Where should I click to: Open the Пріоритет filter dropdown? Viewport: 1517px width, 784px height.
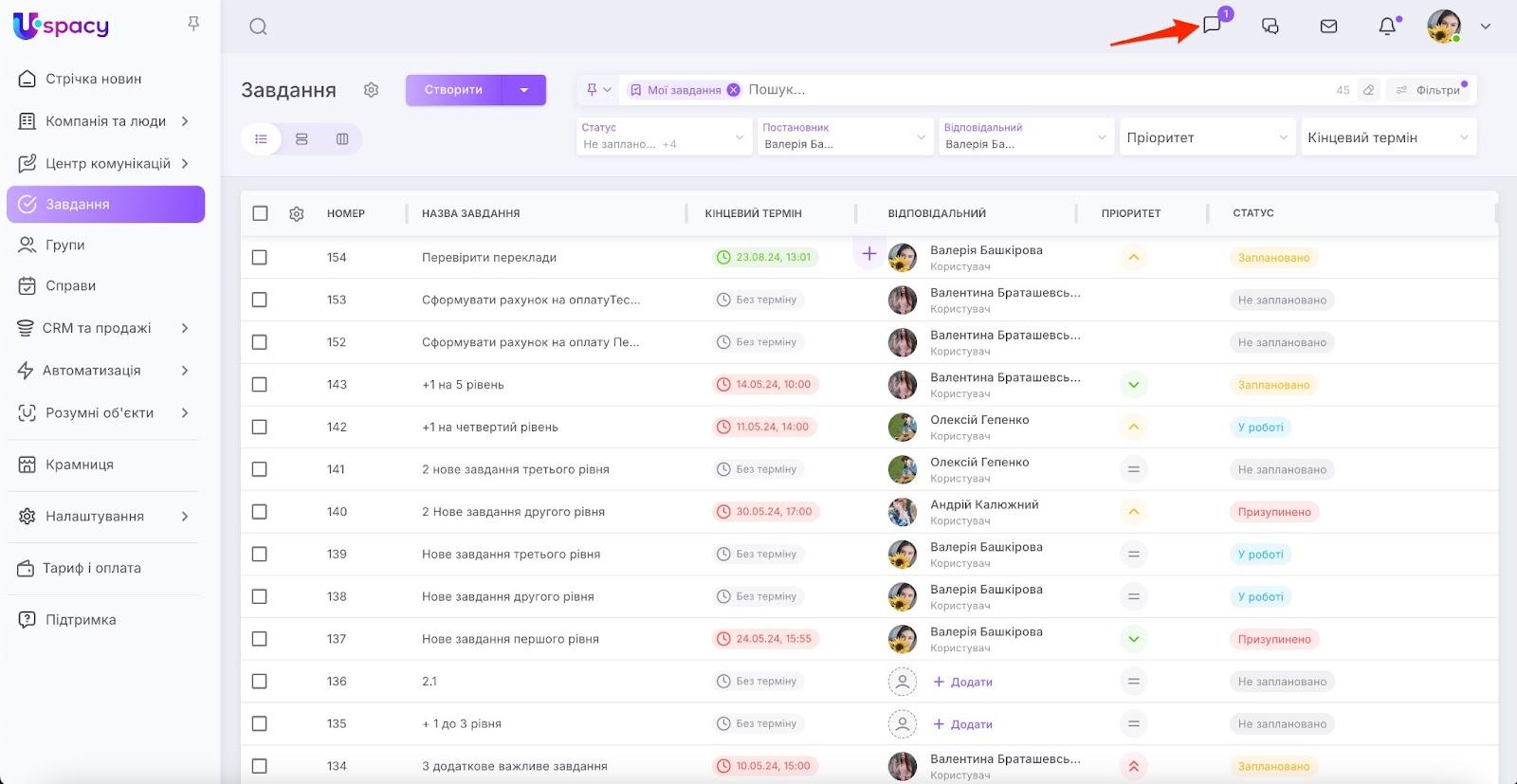1207,137
